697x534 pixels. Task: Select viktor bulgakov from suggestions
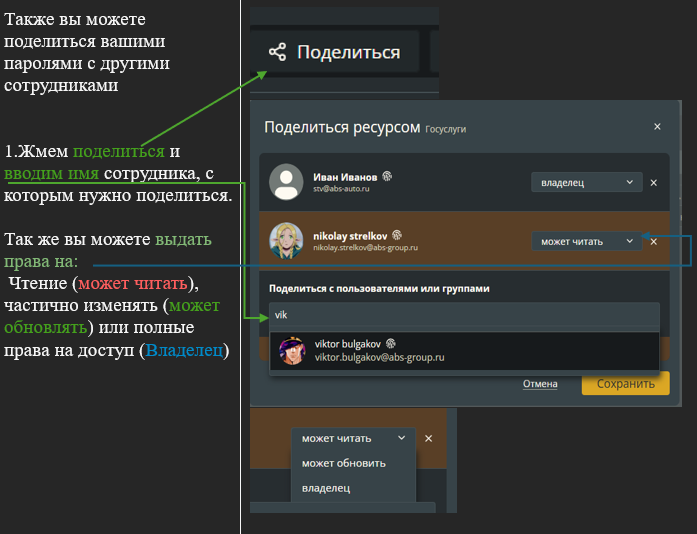tap(464, 351)
